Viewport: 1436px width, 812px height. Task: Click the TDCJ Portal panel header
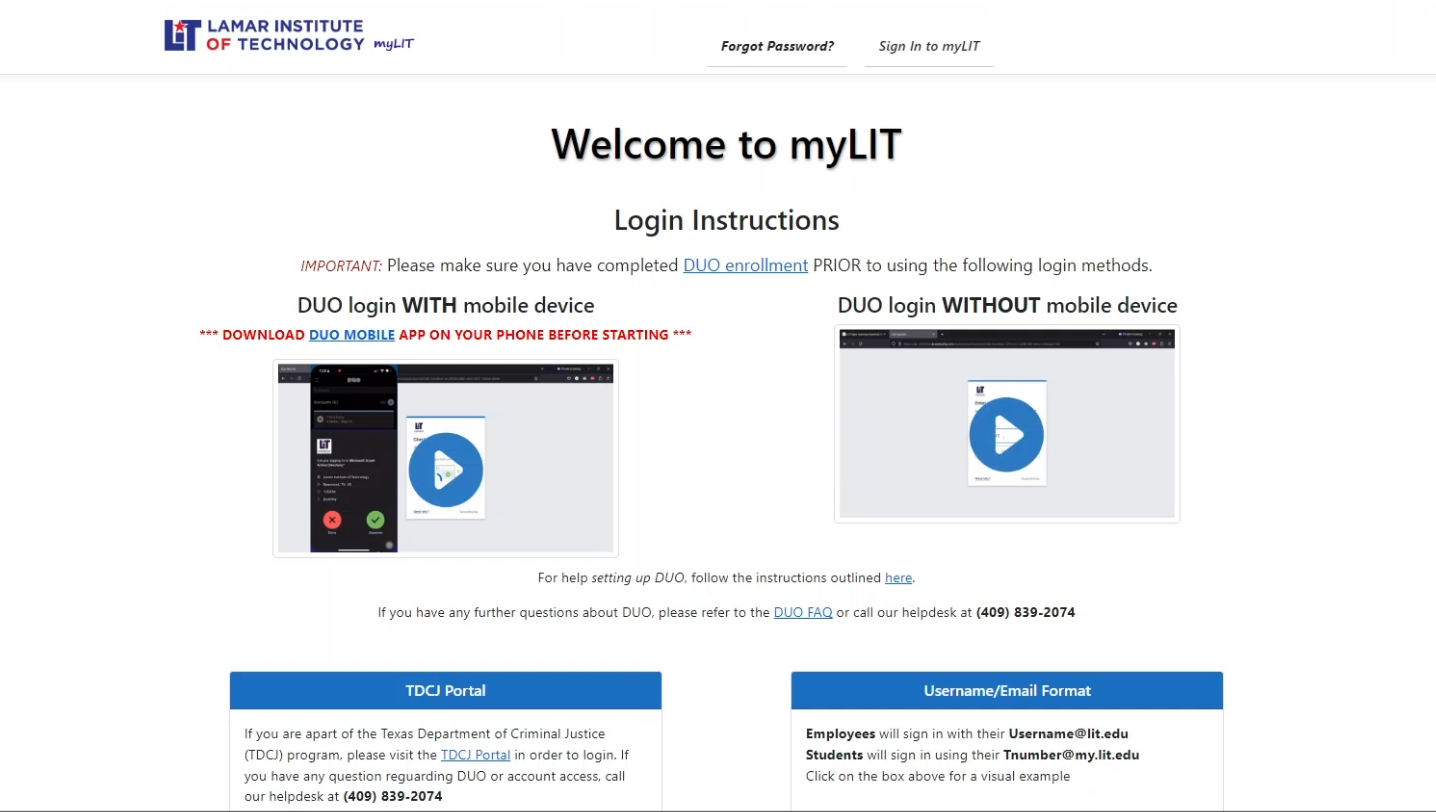coord(446,691)
